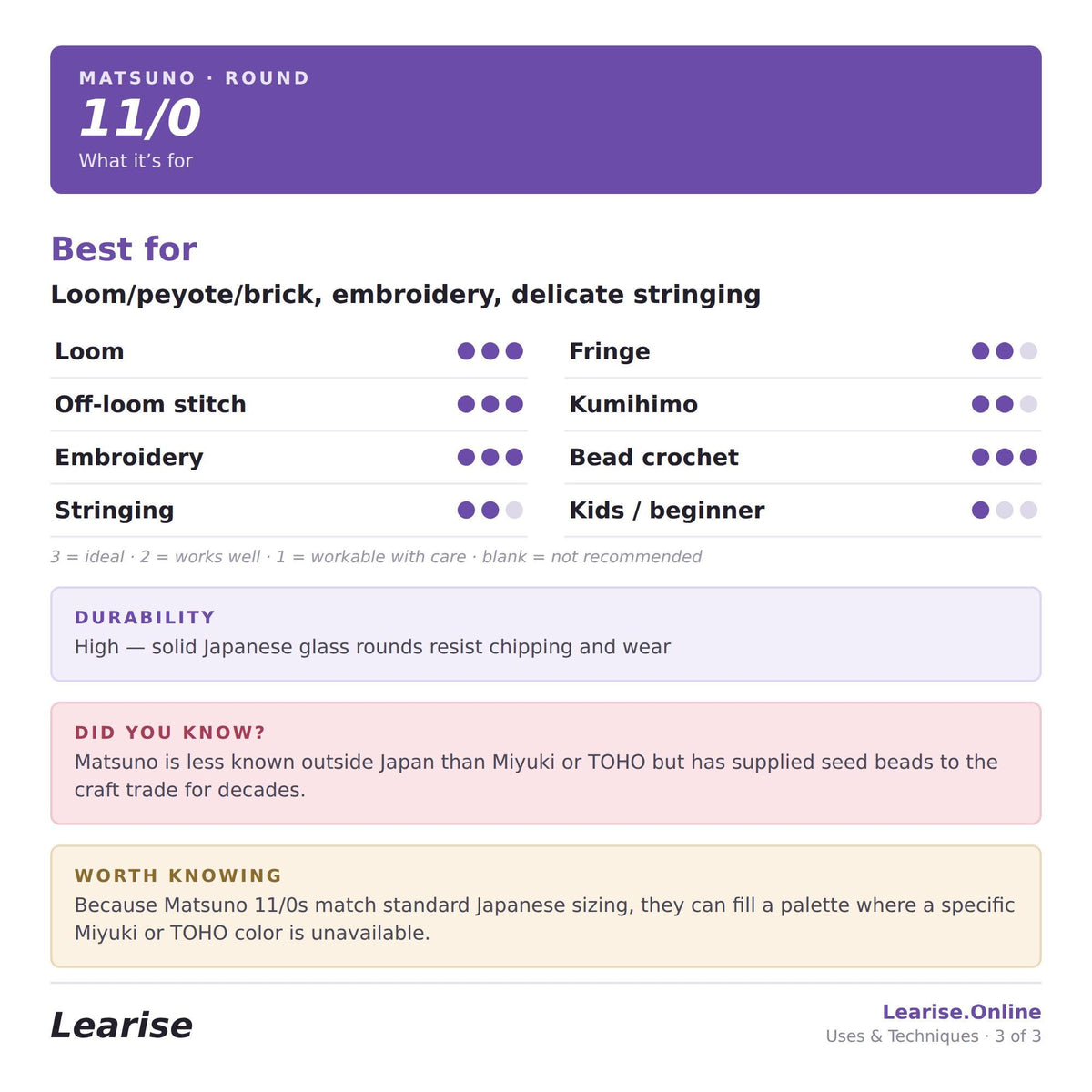Click the Kumihimo rating dots
The image size is (1092, 1092).
[1005, 404]
